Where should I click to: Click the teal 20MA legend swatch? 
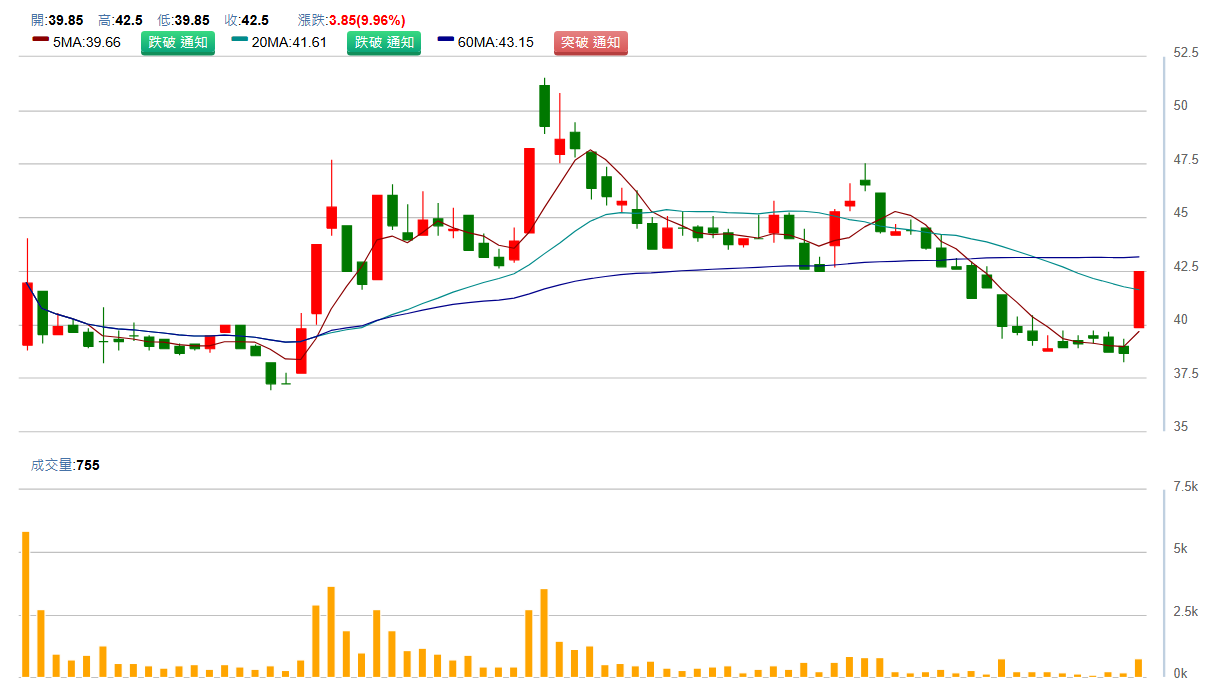point(239,39)
